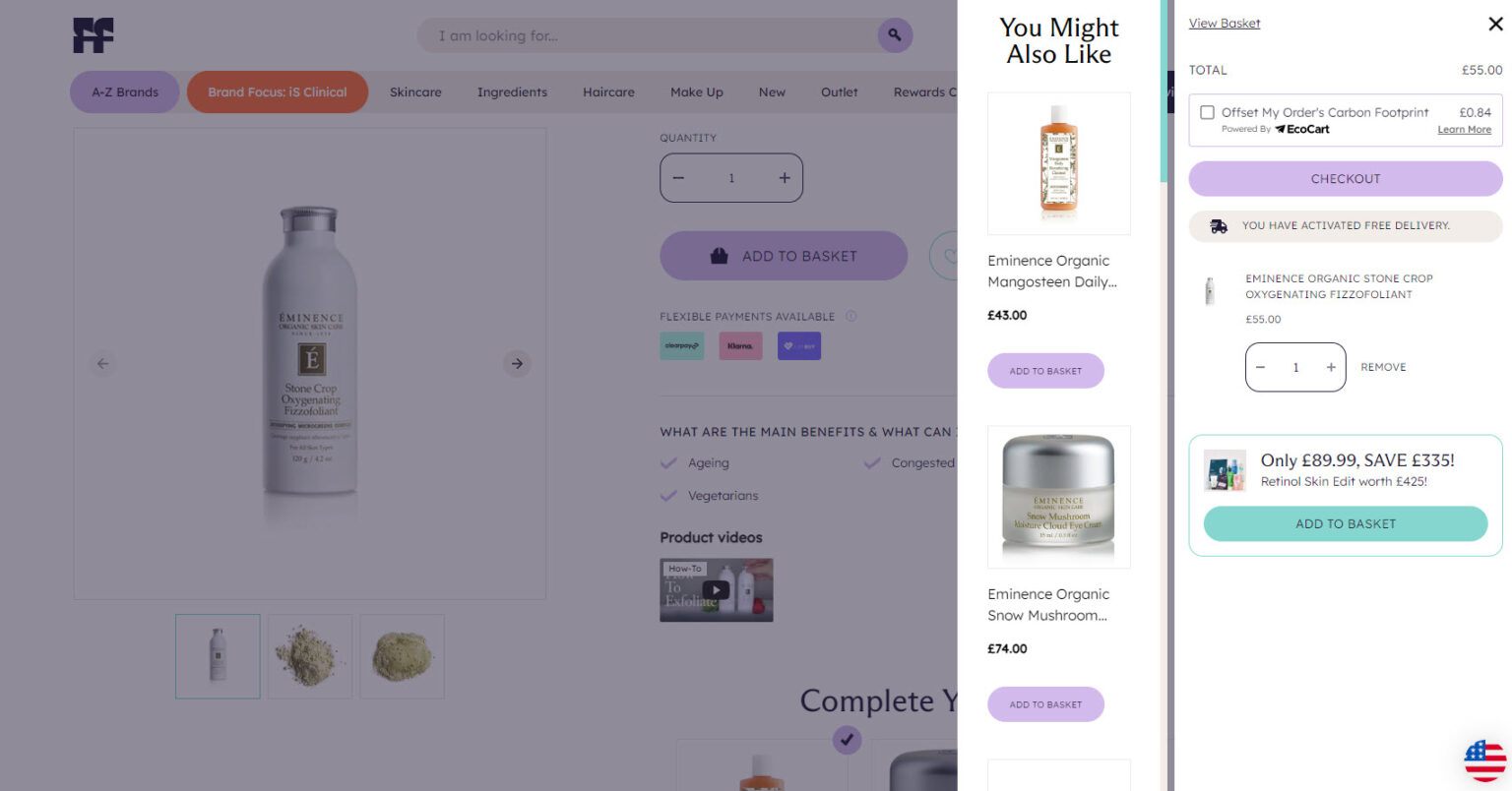Tick Offset My Order's Carbon Footprint checkbox
Screen dimensions: 1512x791
(1207, 112)
